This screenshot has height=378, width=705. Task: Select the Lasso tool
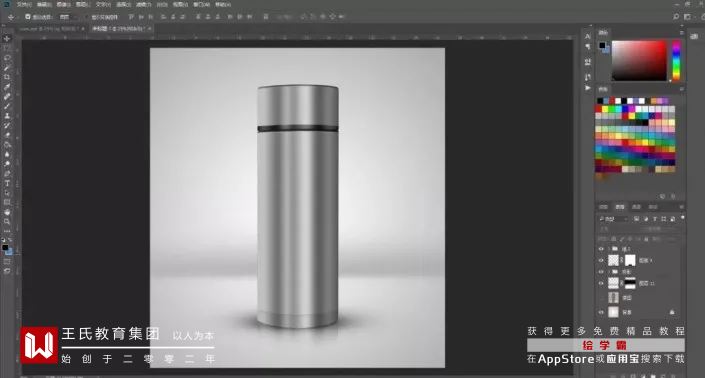click(x=7, y=58)
